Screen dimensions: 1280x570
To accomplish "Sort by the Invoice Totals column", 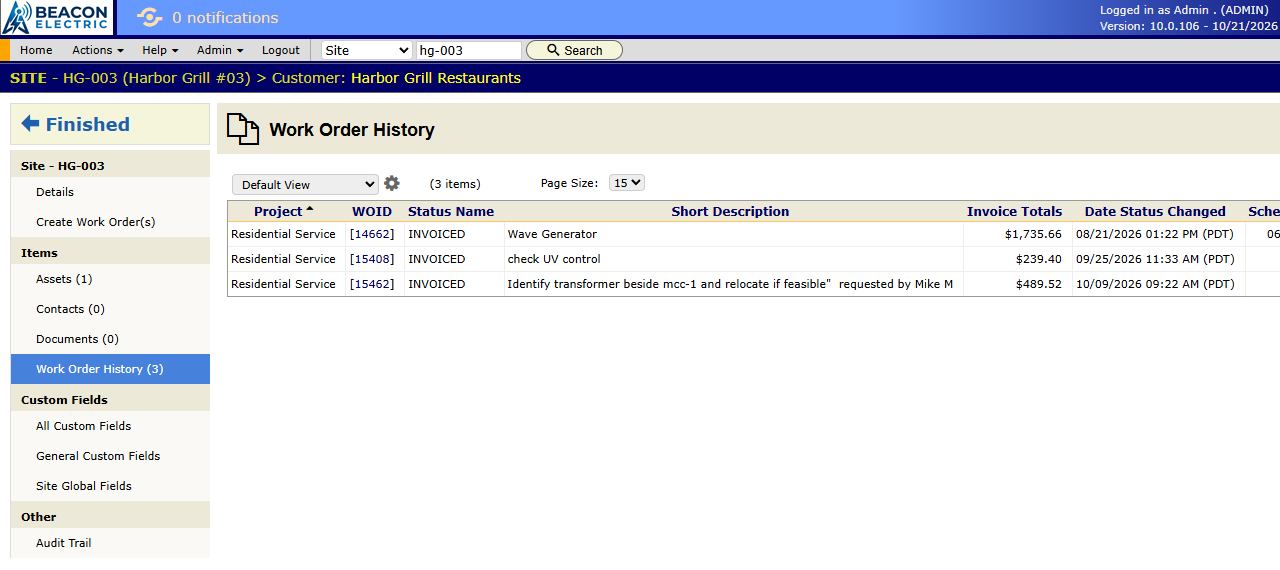I will 1014,211.
